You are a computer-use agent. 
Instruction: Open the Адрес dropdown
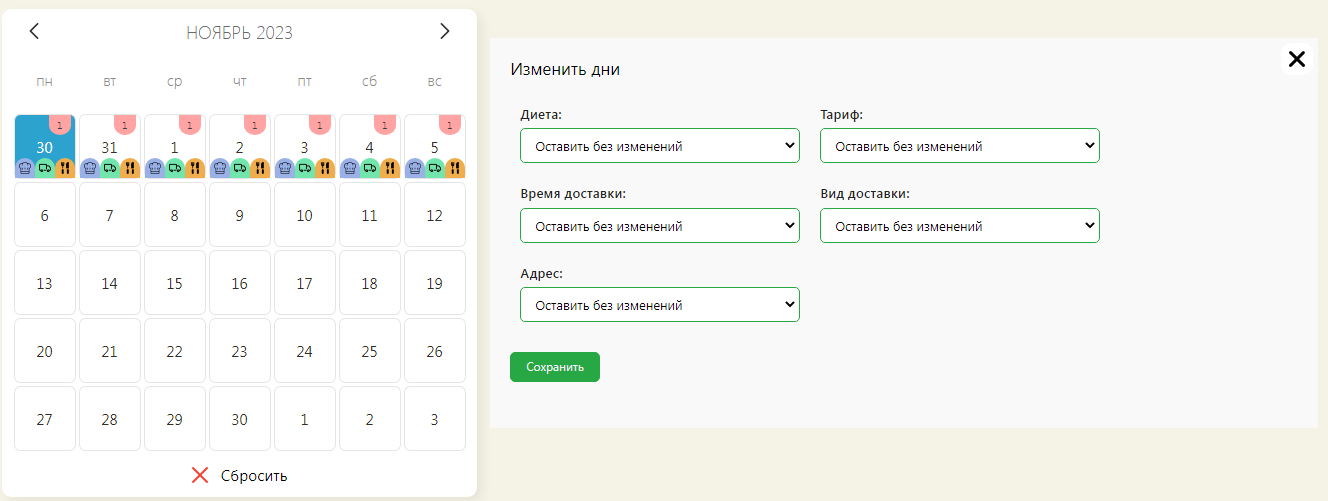point(659,305)
